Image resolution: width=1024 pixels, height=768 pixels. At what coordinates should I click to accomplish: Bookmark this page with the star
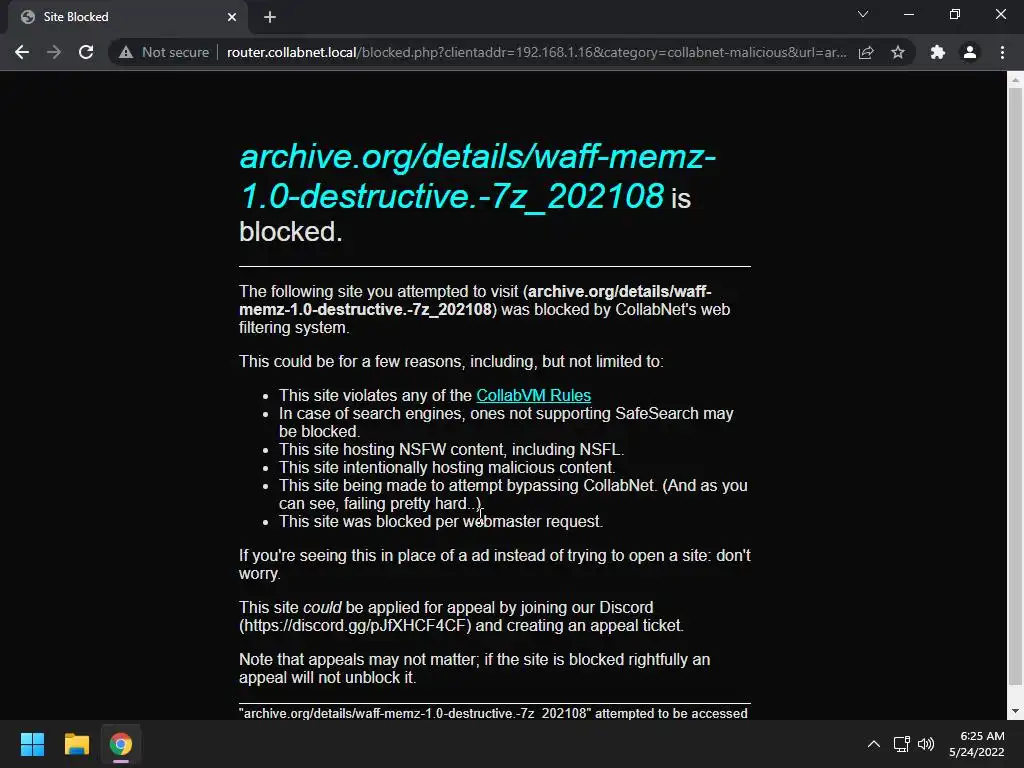(898, 52)
